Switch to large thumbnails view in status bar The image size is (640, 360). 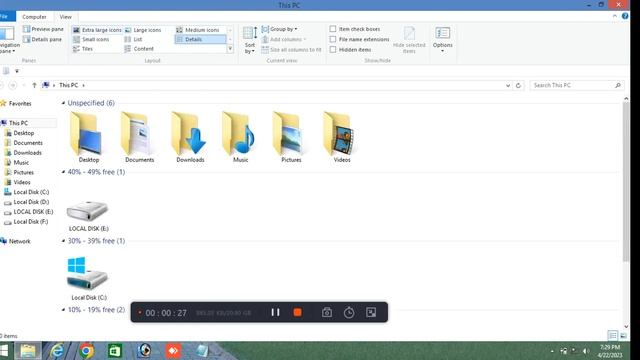(623, 336)
